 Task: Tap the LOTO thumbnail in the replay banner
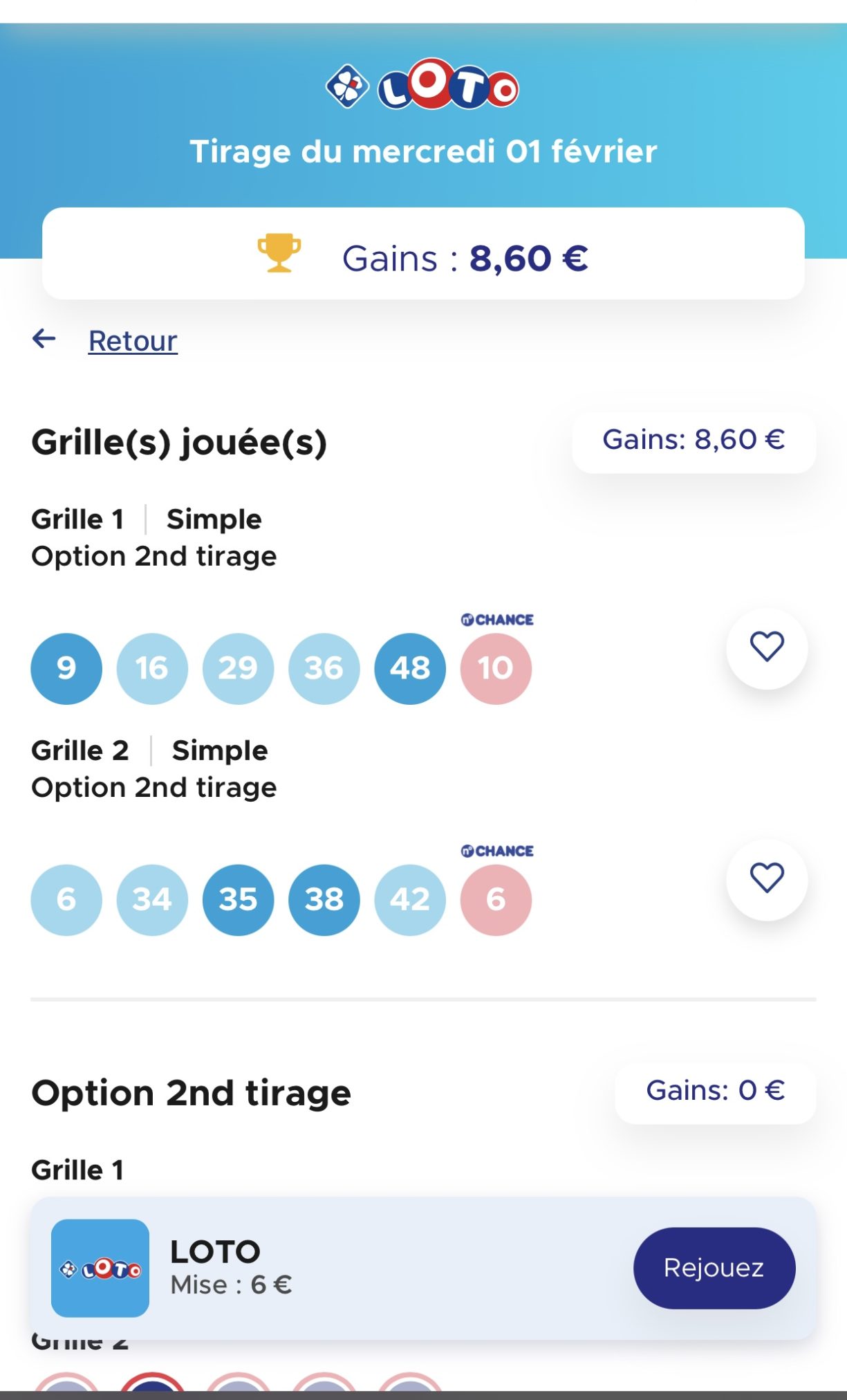[100, 1268]
